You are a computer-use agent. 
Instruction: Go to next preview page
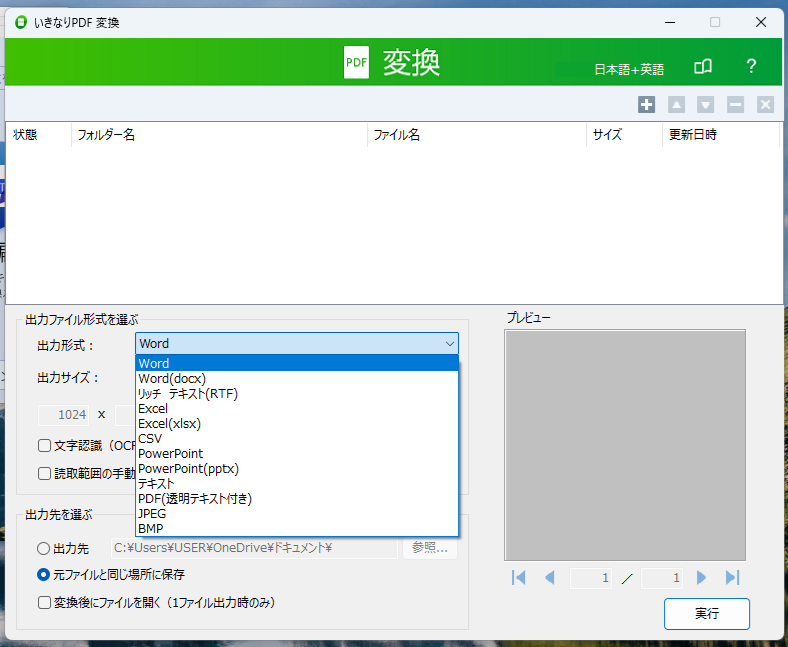[702, 578]
